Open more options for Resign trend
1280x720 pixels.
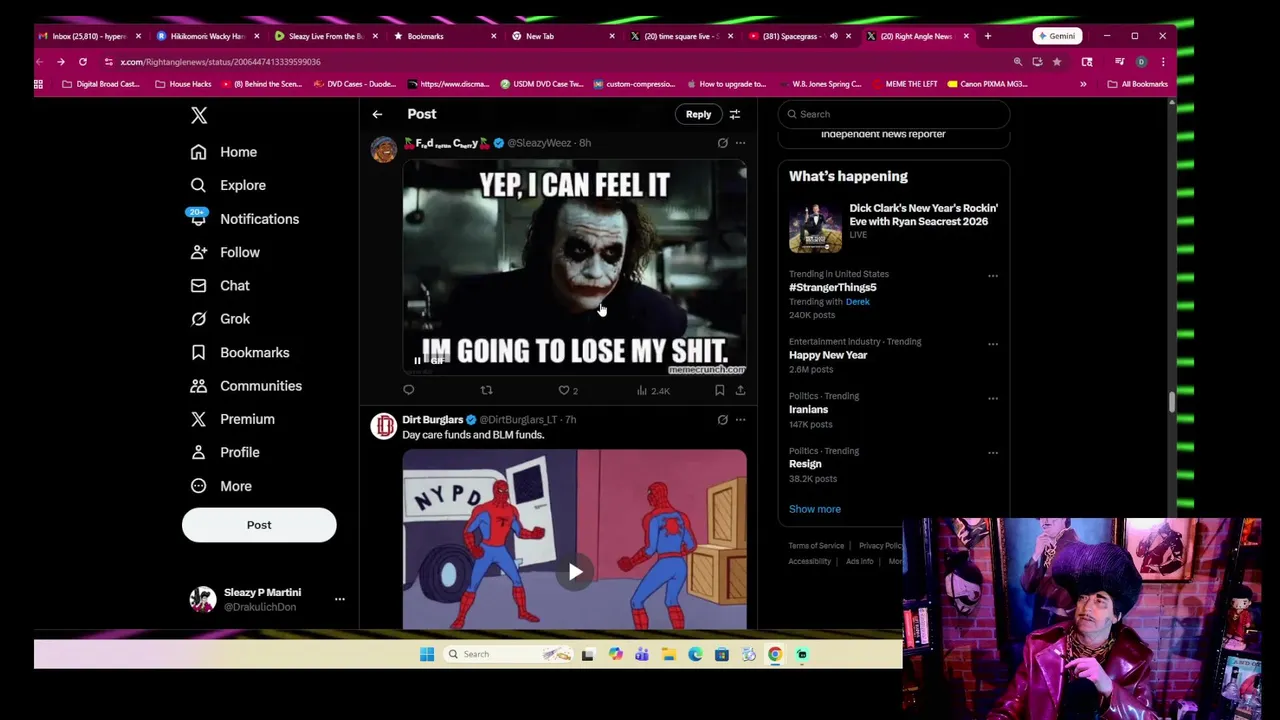(x=993, y=453)
